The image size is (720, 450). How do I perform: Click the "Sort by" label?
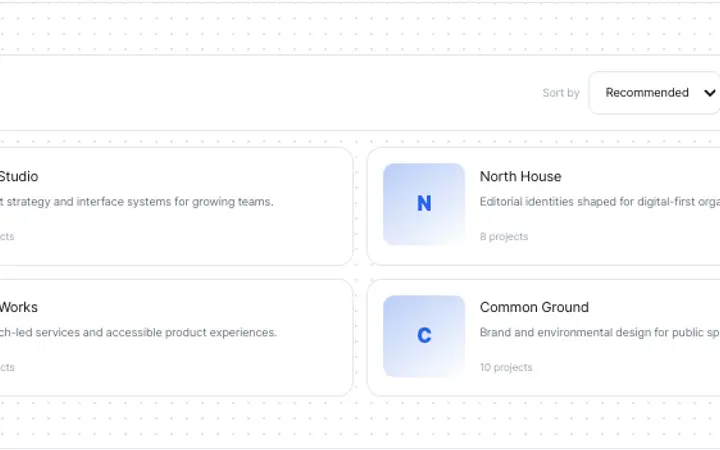(561, 93)
